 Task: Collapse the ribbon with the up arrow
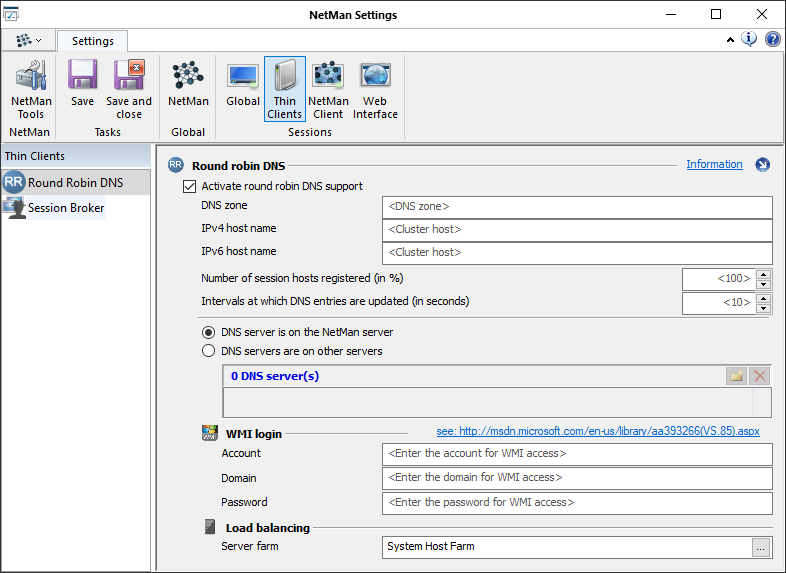tap(730, 40)
